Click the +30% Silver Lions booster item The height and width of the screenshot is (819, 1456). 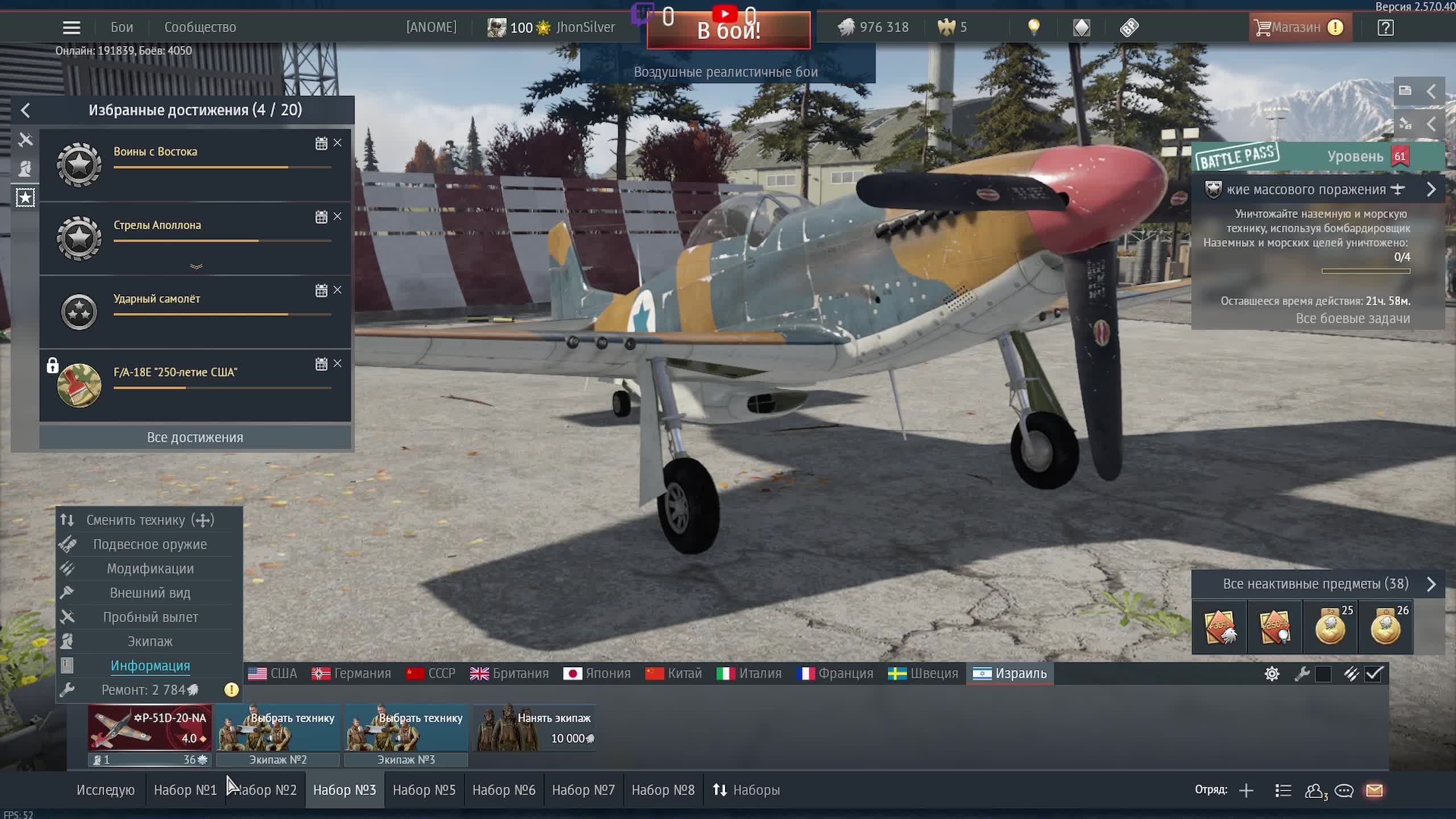click(x=1219, y=627)
